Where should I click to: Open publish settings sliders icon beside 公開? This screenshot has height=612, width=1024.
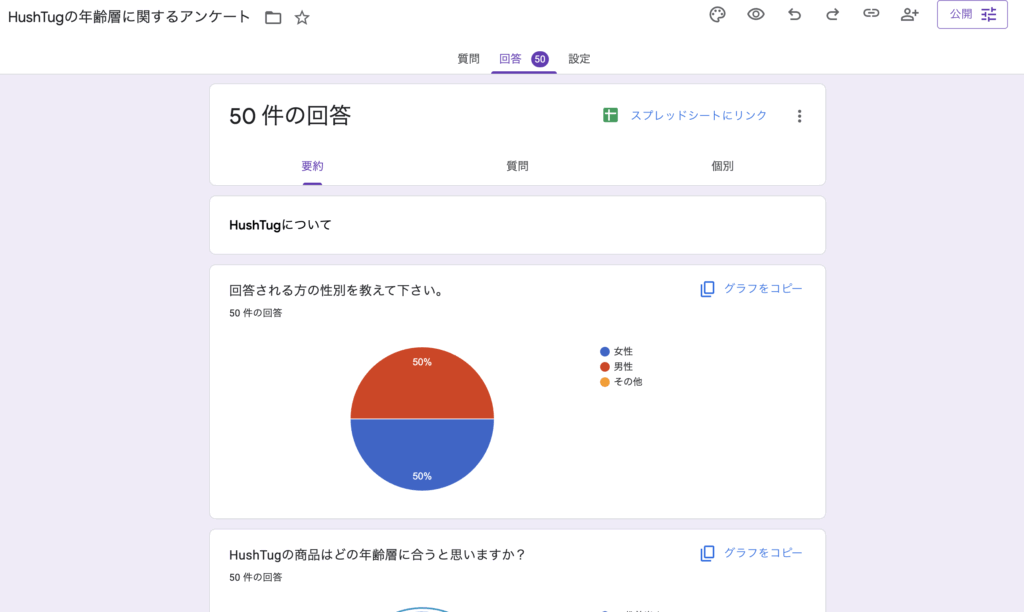988,14
